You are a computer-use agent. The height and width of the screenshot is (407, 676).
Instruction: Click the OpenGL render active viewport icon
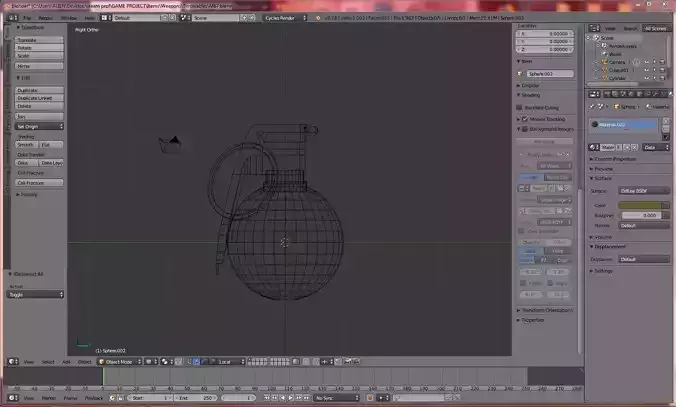pyautogui.click(x=347, y=361)
